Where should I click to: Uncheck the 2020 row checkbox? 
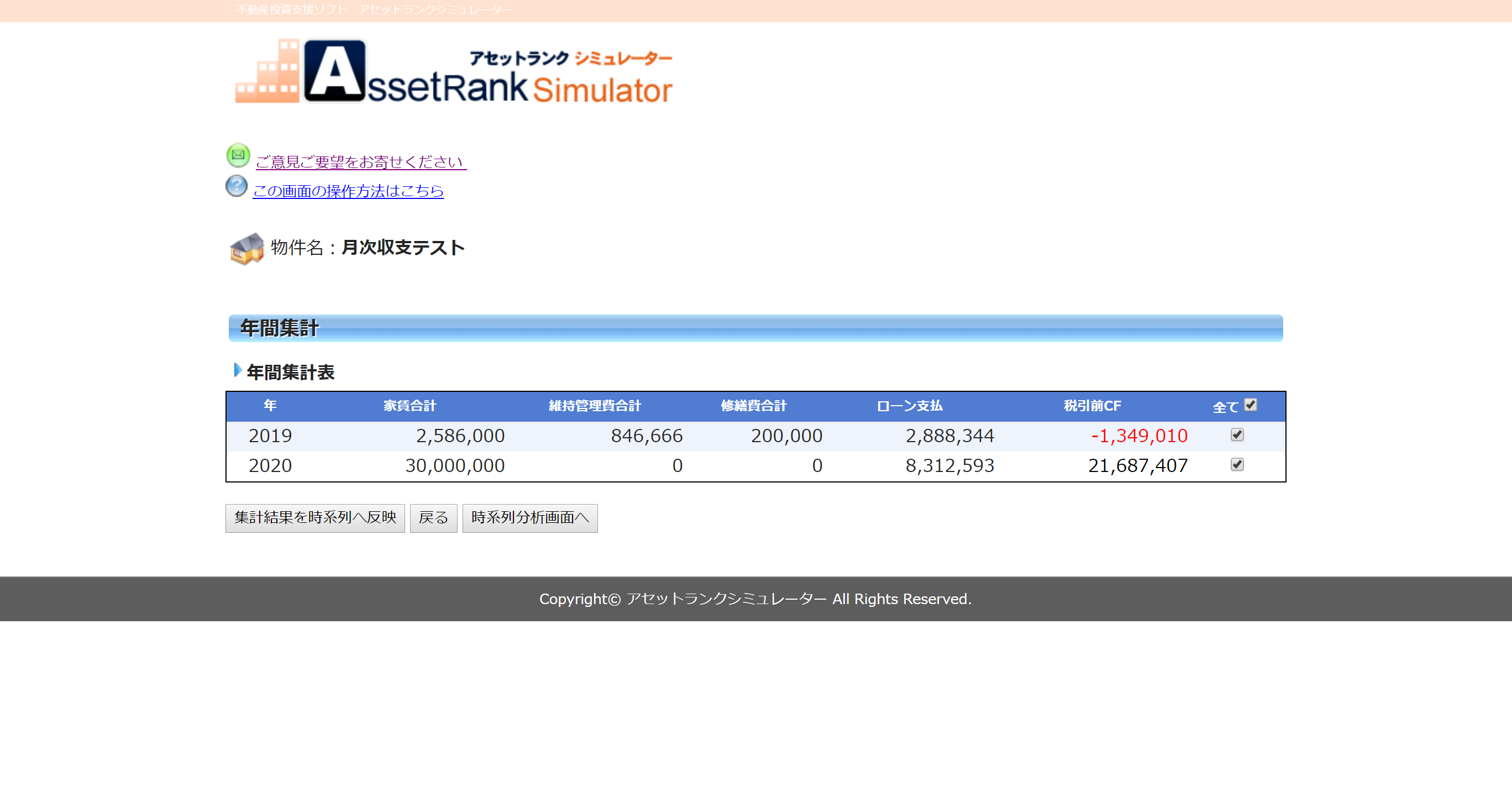point(1237,465)
